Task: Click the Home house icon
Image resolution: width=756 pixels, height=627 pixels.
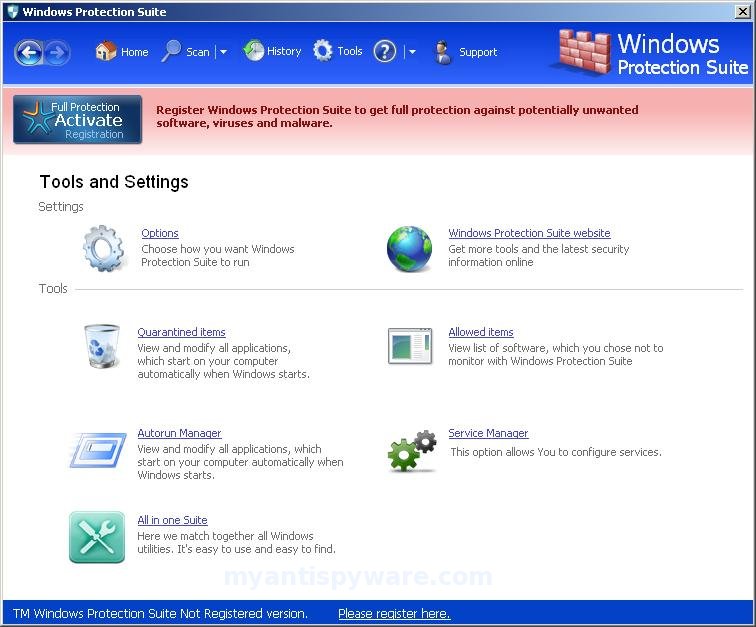Action: (106, 51)
